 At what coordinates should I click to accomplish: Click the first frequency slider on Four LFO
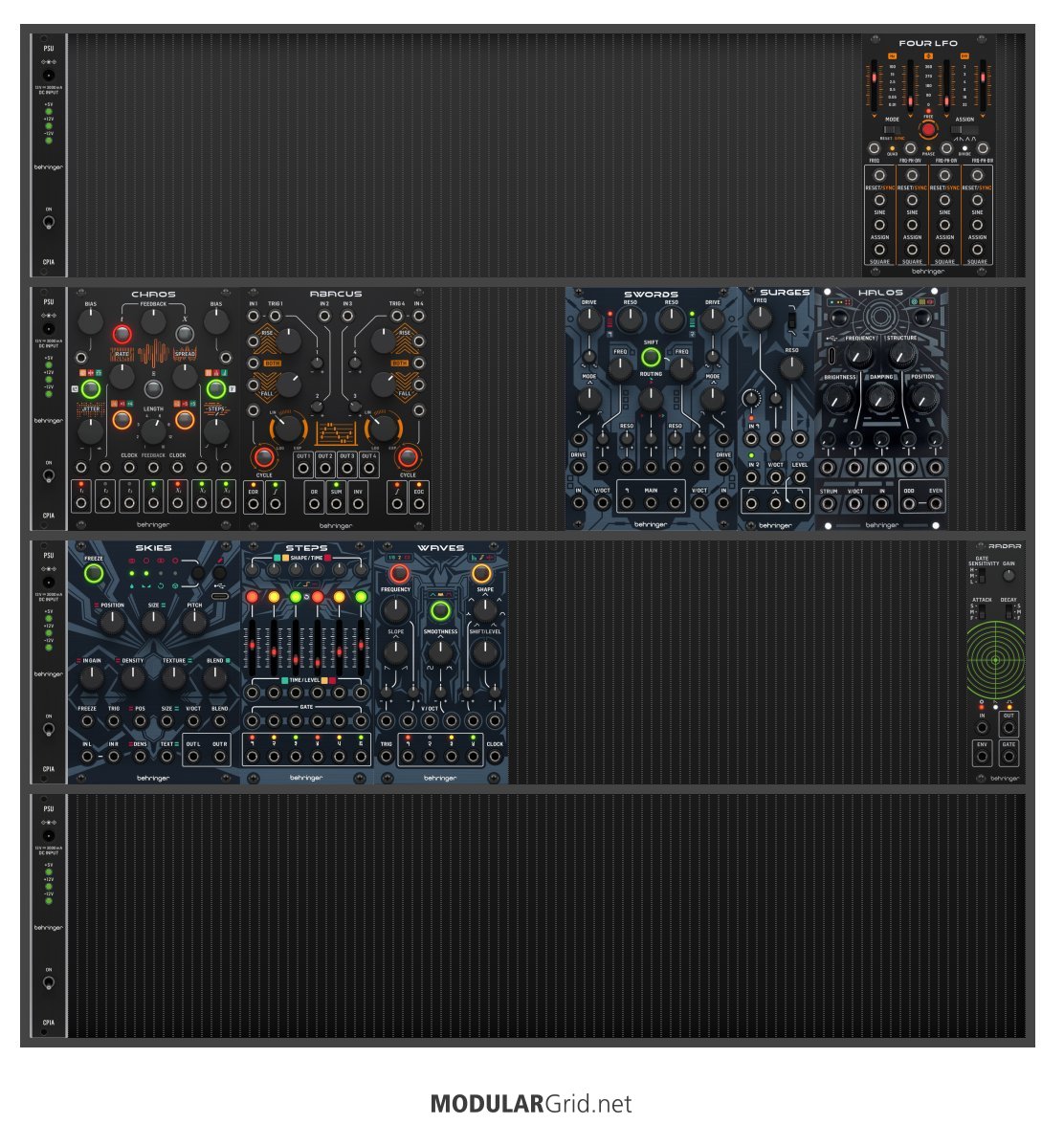874,86
